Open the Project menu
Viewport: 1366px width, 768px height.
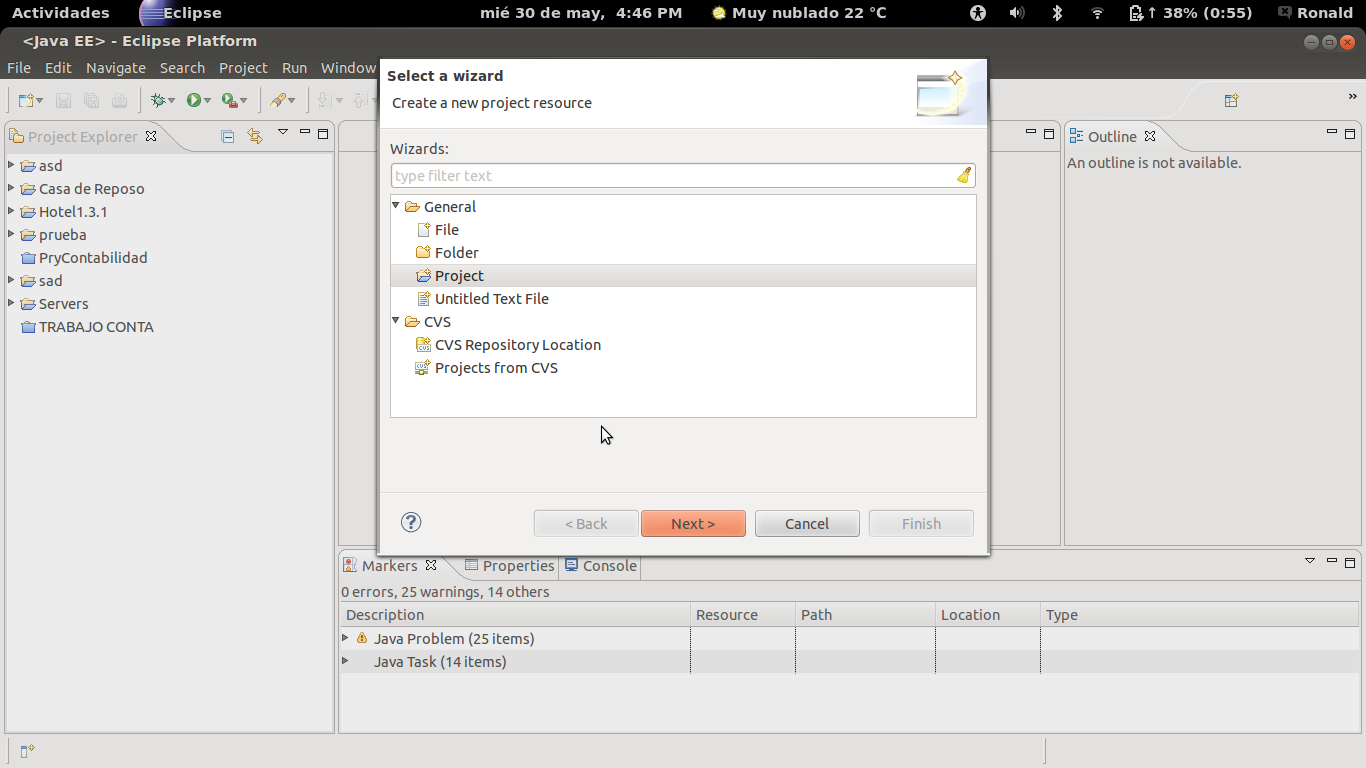[x=243, y=68]
